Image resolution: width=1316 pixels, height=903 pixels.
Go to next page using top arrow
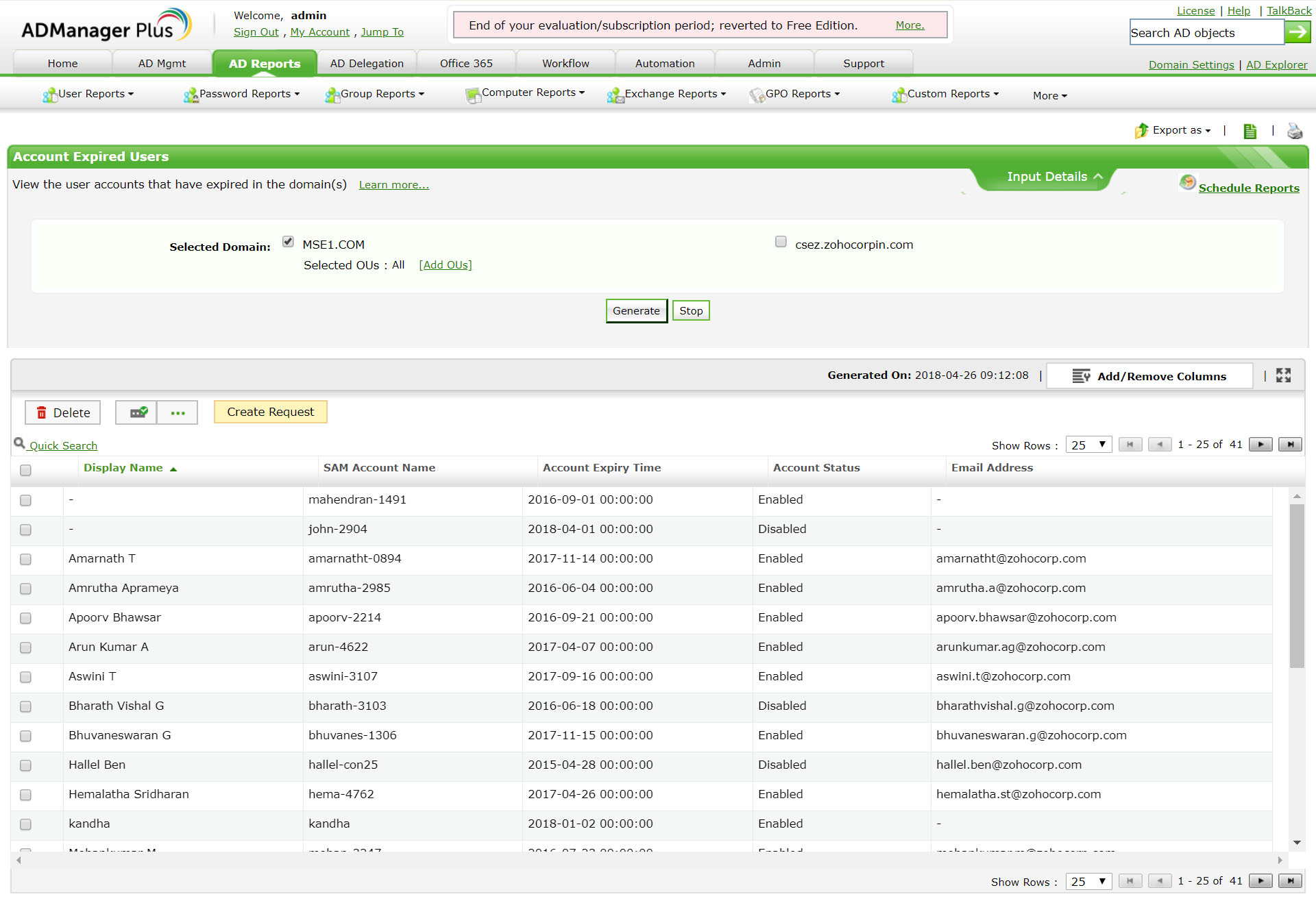click(x=1260, y=445)
